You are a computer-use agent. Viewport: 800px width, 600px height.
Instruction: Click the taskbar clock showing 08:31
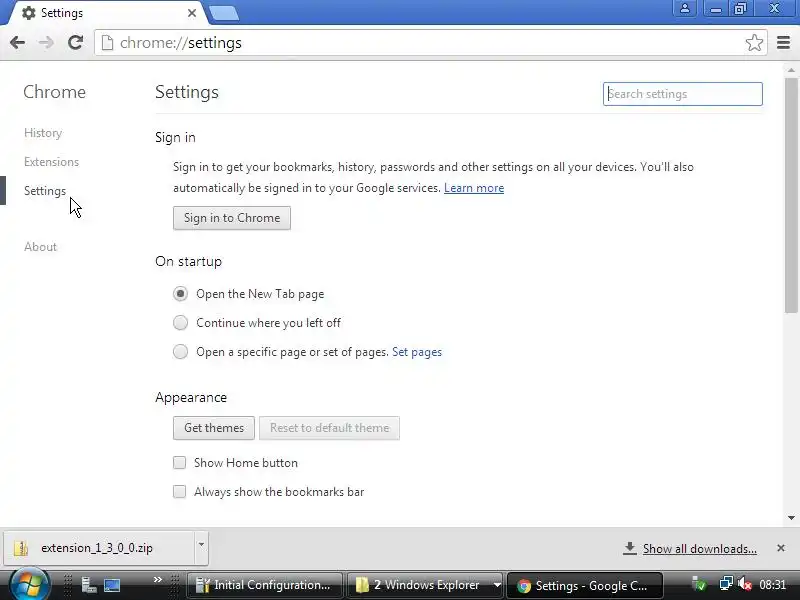[x=772, y=585]
